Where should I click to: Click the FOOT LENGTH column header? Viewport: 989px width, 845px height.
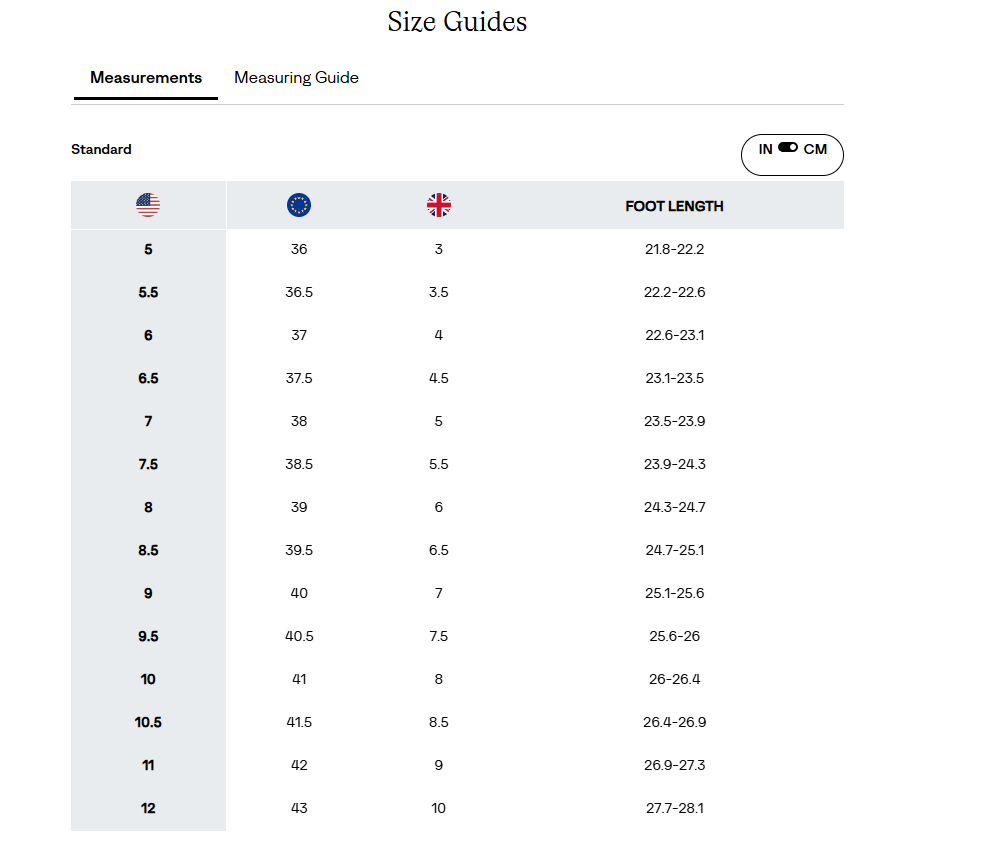pyautogui.click(x=674, y=206)
